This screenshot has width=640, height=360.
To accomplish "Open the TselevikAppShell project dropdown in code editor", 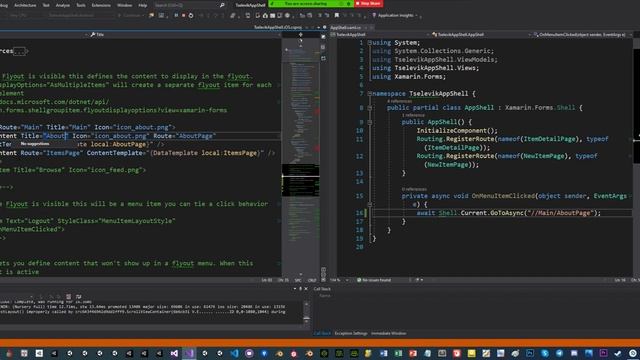I will 380,35.
